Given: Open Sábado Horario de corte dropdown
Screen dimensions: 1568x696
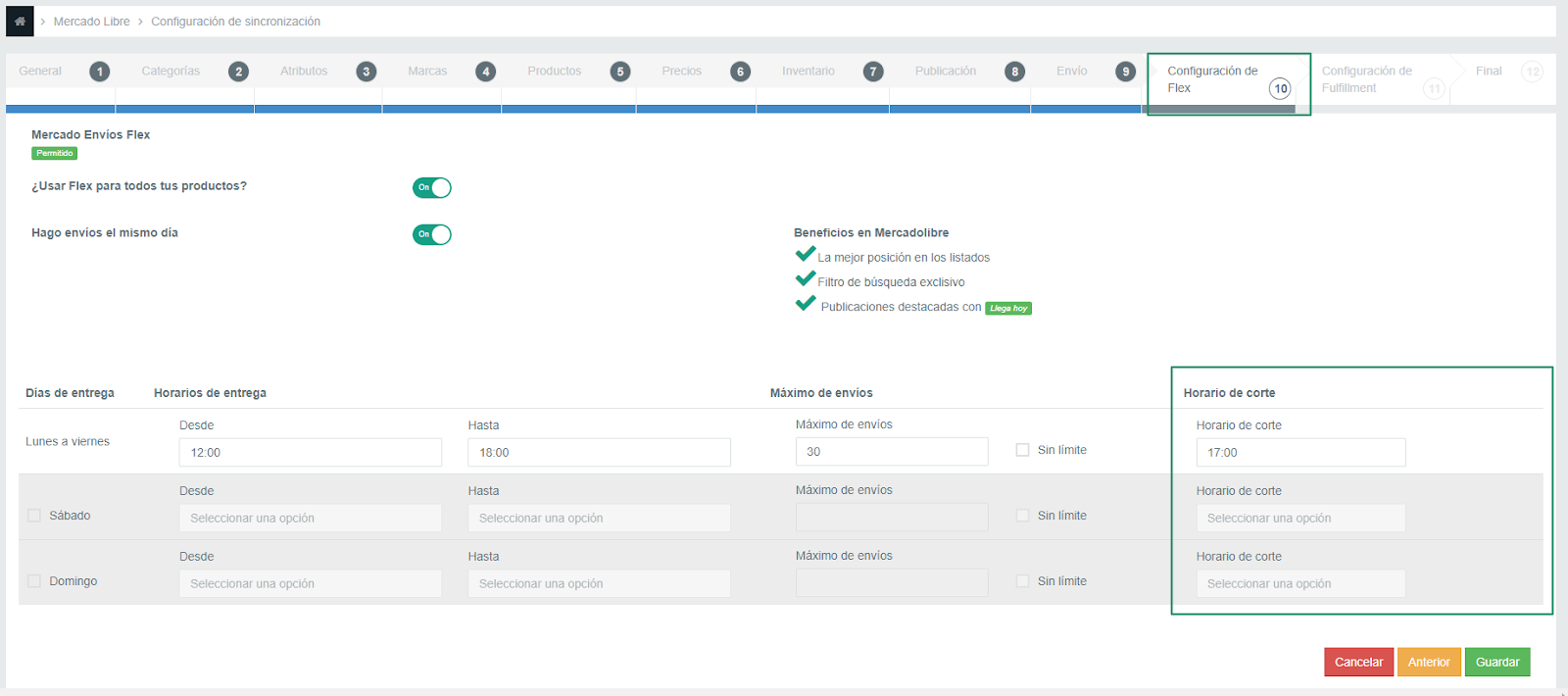Looking at the screenshot, I should (1300, 518).
